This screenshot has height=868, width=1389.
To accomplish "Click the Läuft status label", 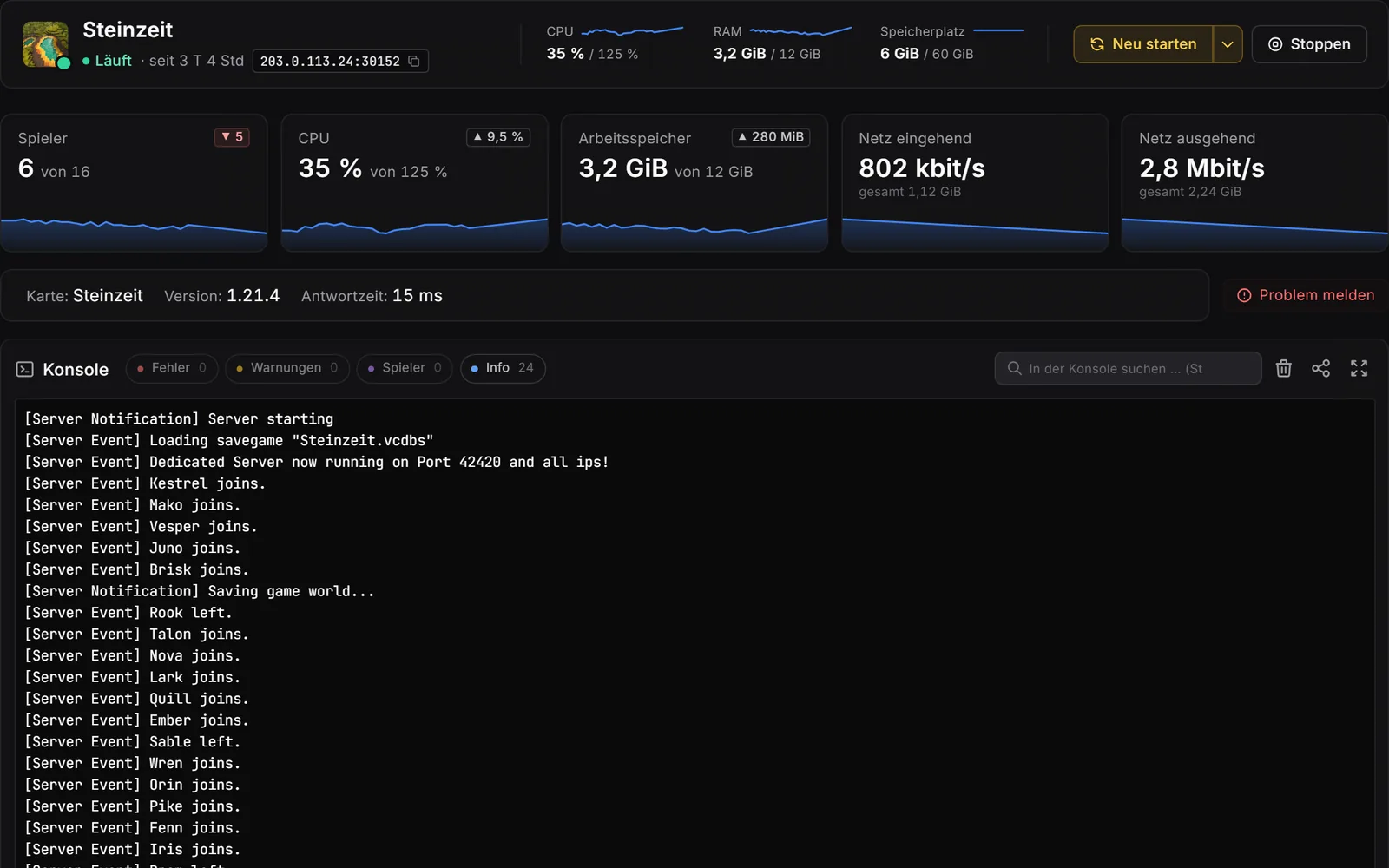I will coord(107,61).
